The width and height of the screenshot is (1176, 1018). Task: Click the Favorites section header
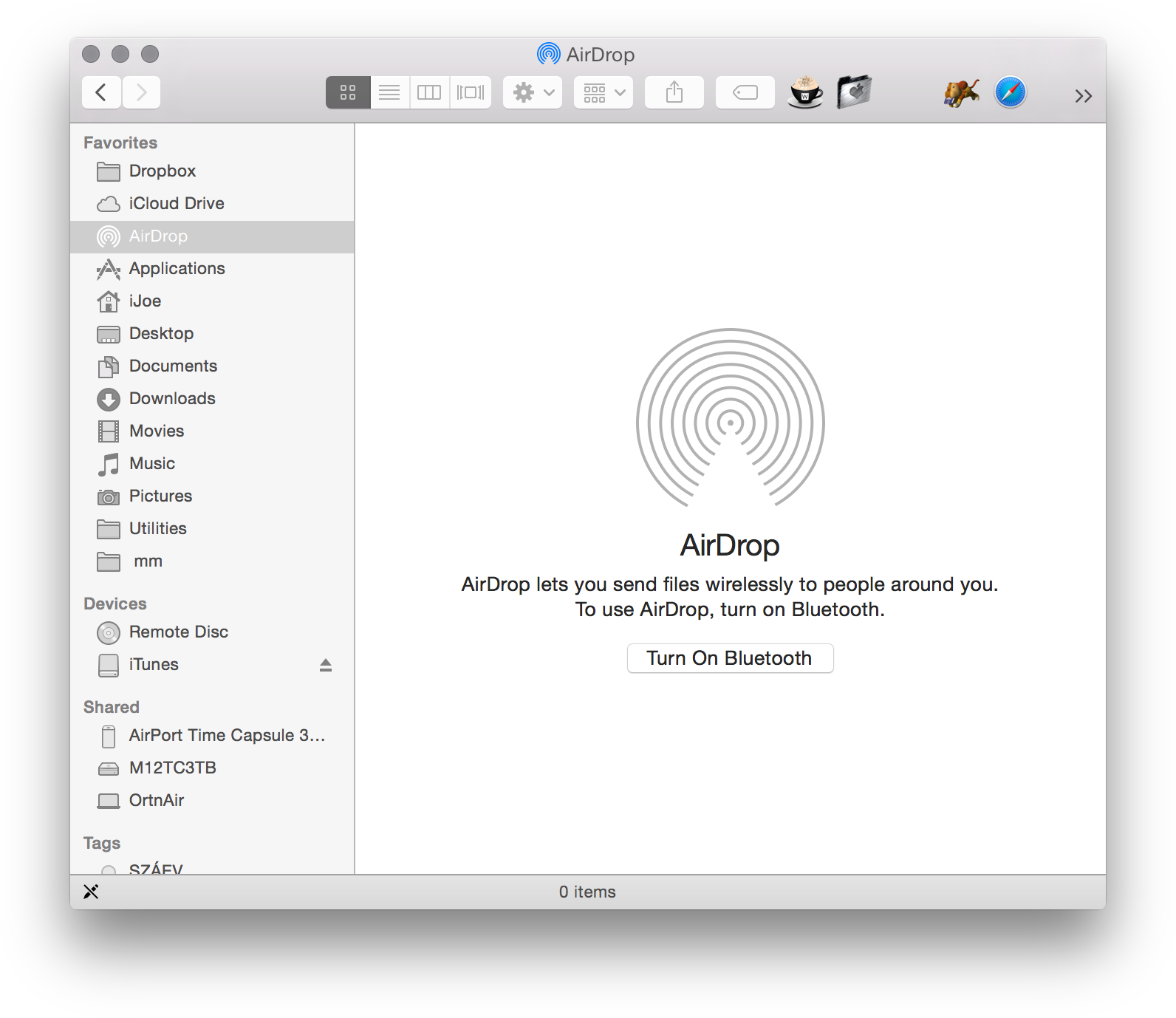pos(120,143)
